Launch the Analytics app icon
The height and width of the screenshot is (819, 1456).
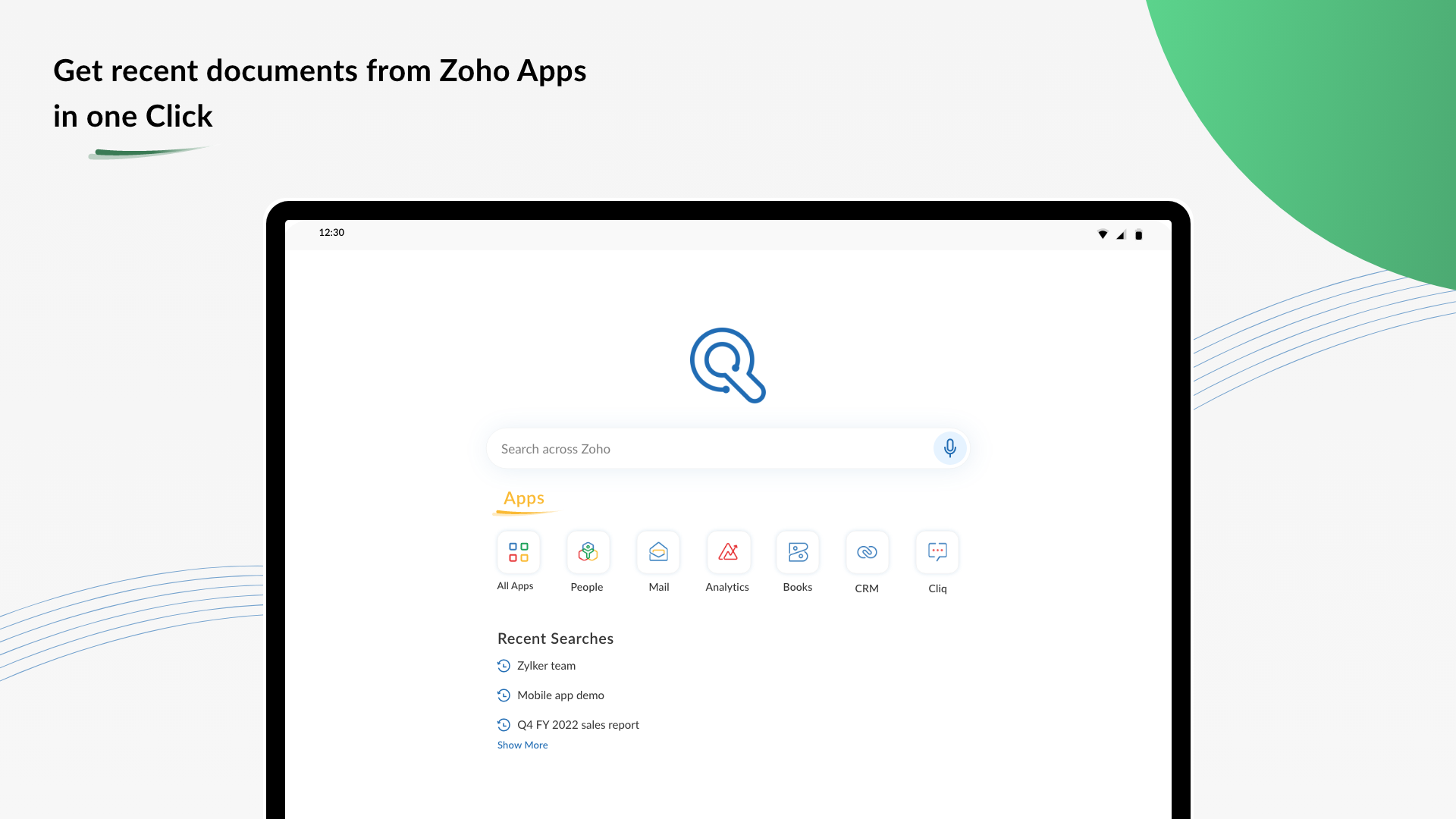pyautogui.click(x=728, y=552)
